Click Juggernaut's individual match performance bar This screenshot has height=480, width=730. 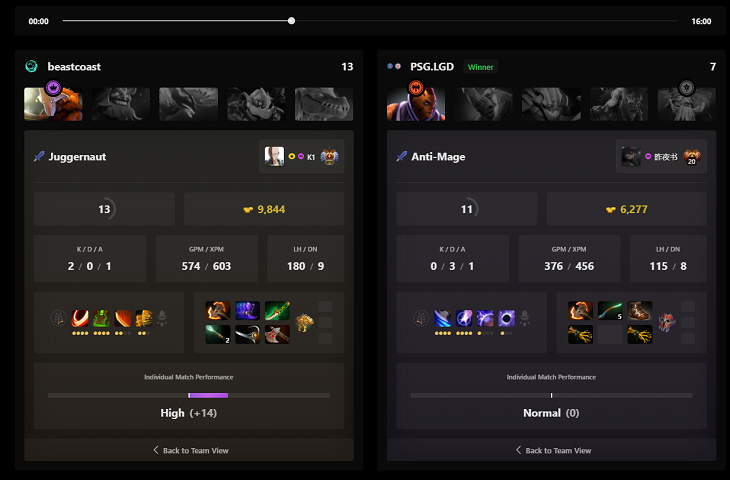coord(189,395)
